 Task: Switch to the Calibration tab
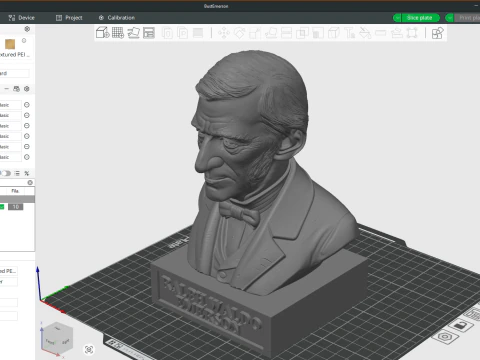[x=117, y=18]
